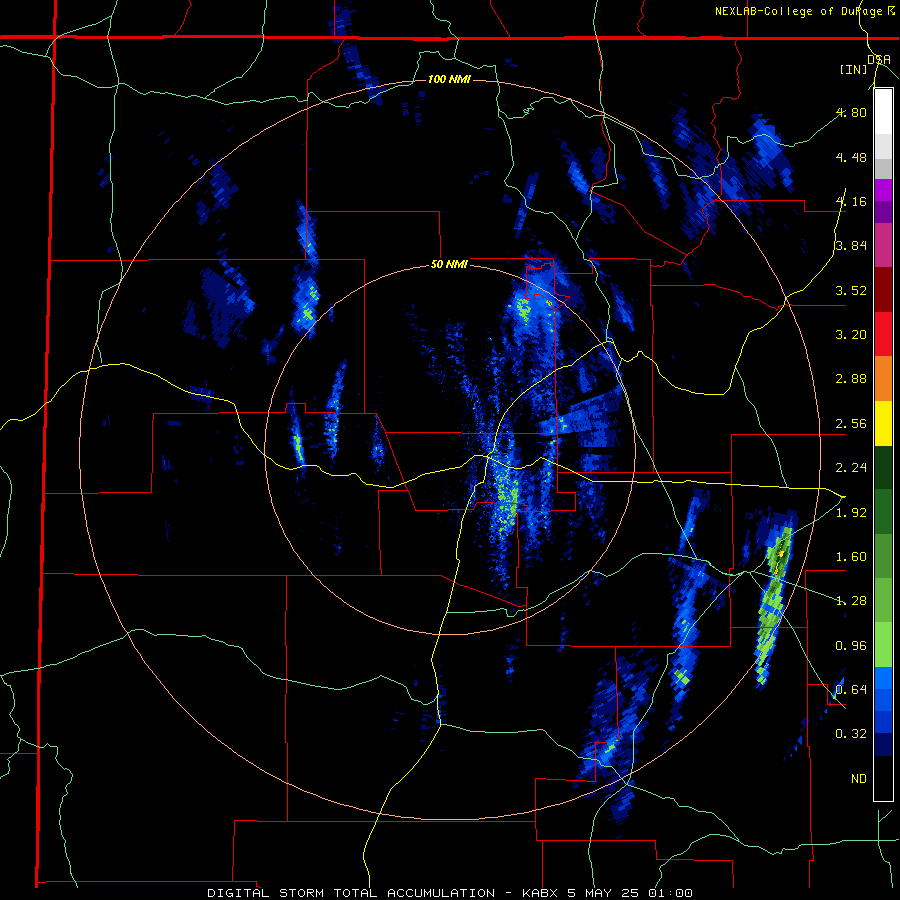Click the 0.96 legend value
Image resolution: width=900 pixels, height=900 pixels.
click(851, 646)
